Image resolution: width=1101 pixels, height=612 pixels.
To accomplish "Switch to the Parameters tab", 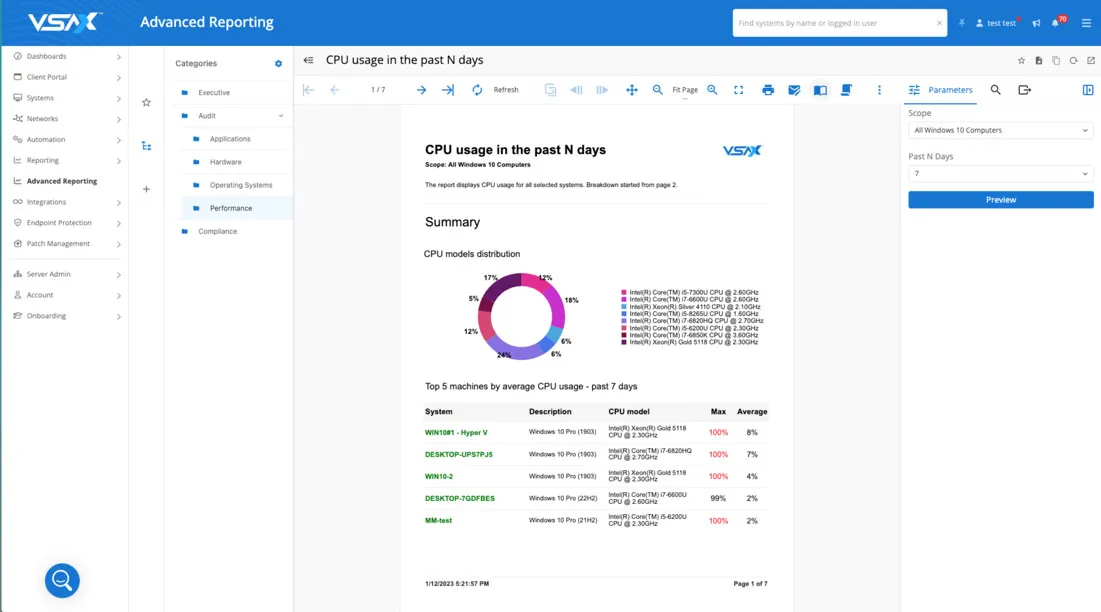I will pos(940,90).
